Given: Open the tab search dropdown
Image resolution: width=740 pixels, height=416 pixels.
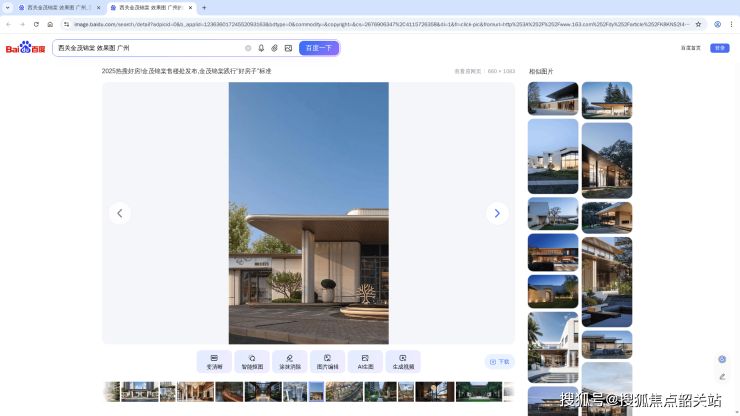Looking at the screenshot, I should point(8,8).
